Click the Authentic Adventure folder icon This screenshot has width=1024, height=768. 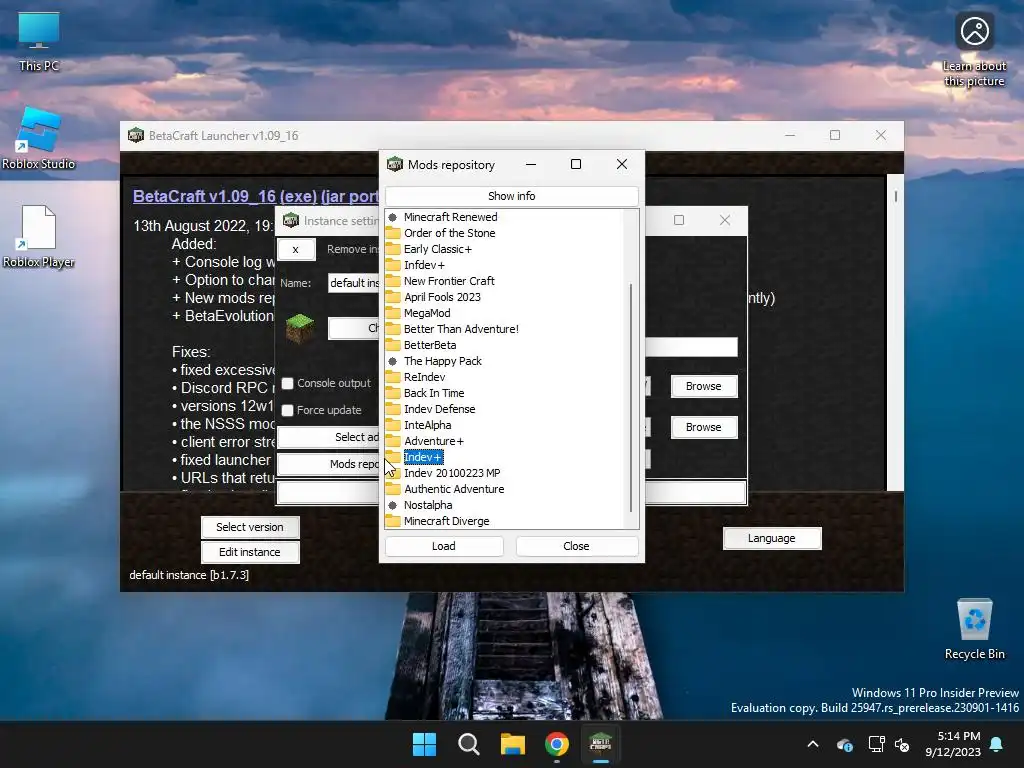[392, 489]
